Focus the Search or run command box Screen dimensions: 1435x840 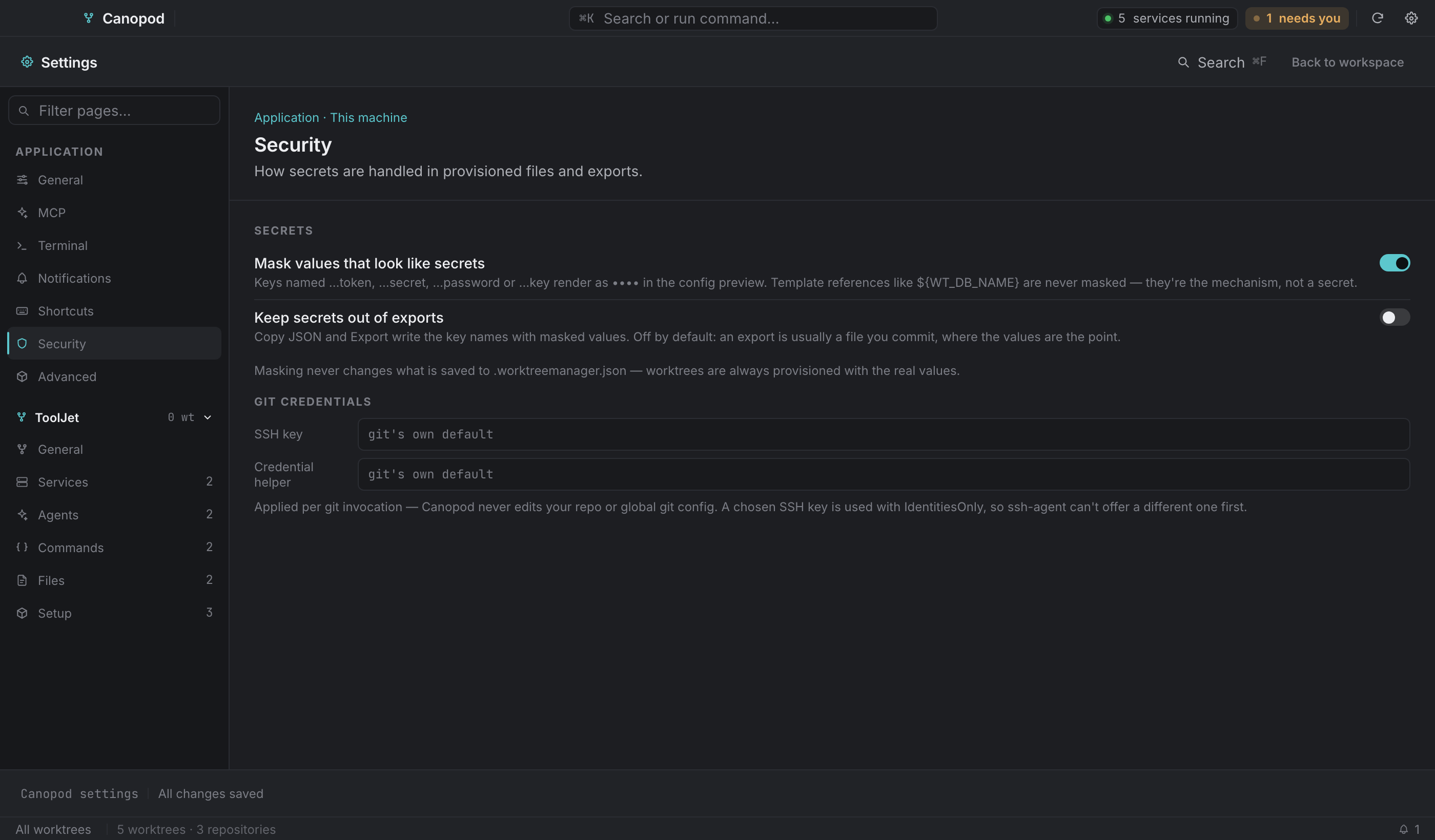(x=753, y=18)
